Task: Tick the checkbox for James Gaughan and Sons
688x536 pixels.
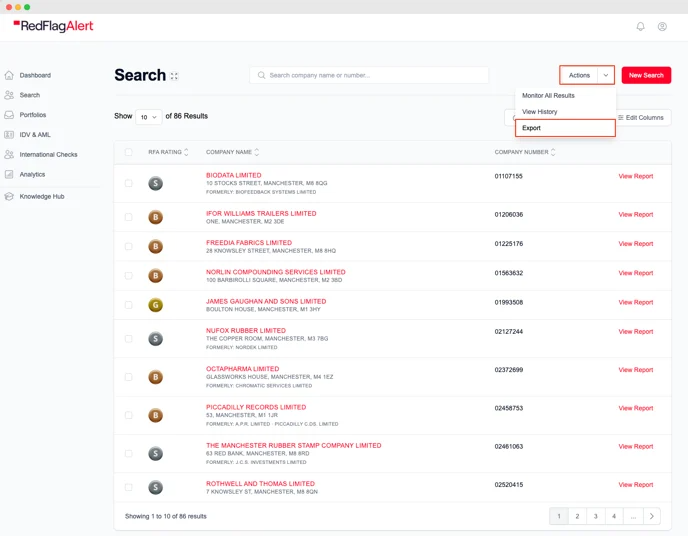Action: point(129,305)
